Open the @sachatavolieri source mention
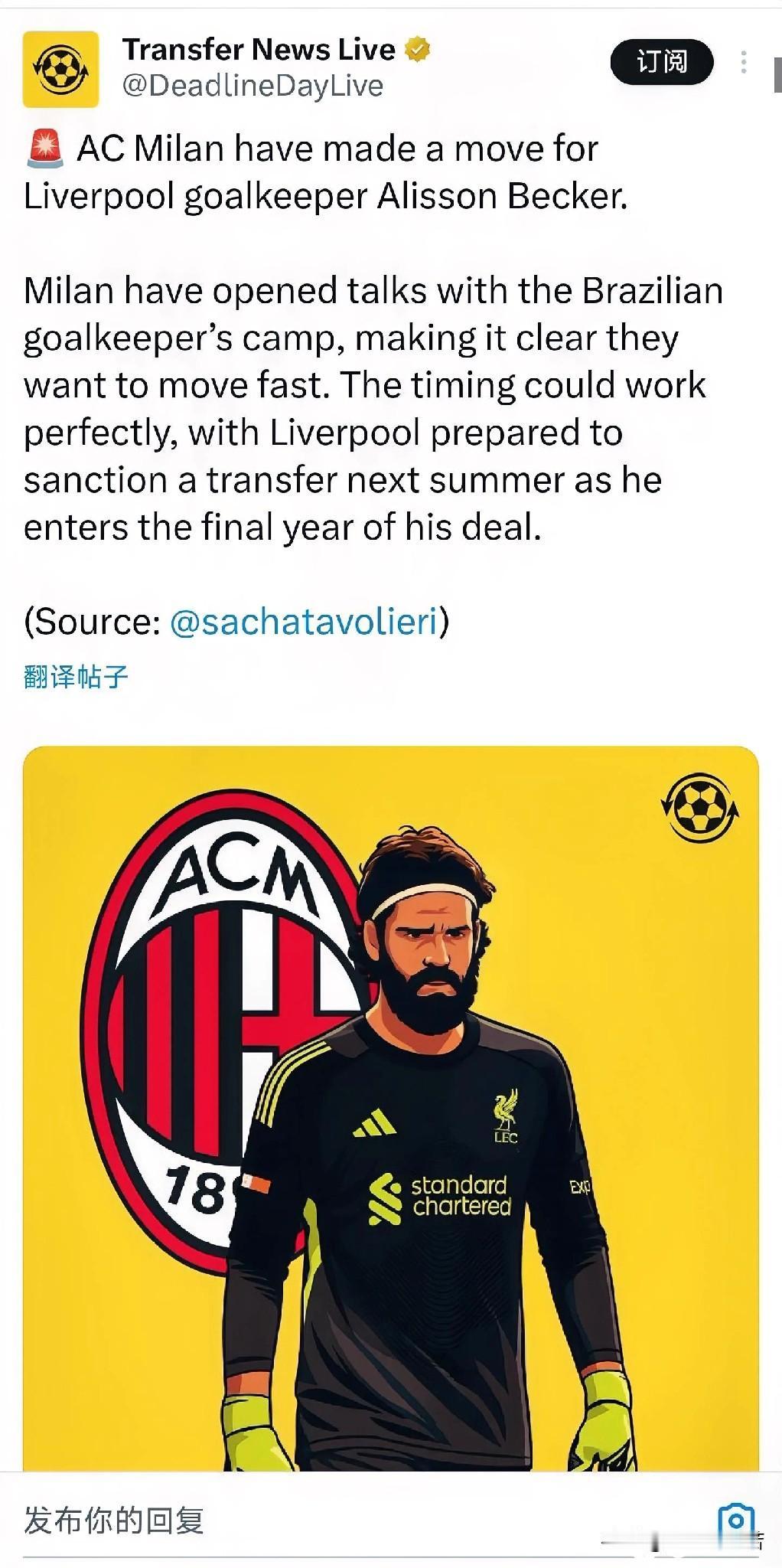The image size is (782, 1568). click(304, 621)
